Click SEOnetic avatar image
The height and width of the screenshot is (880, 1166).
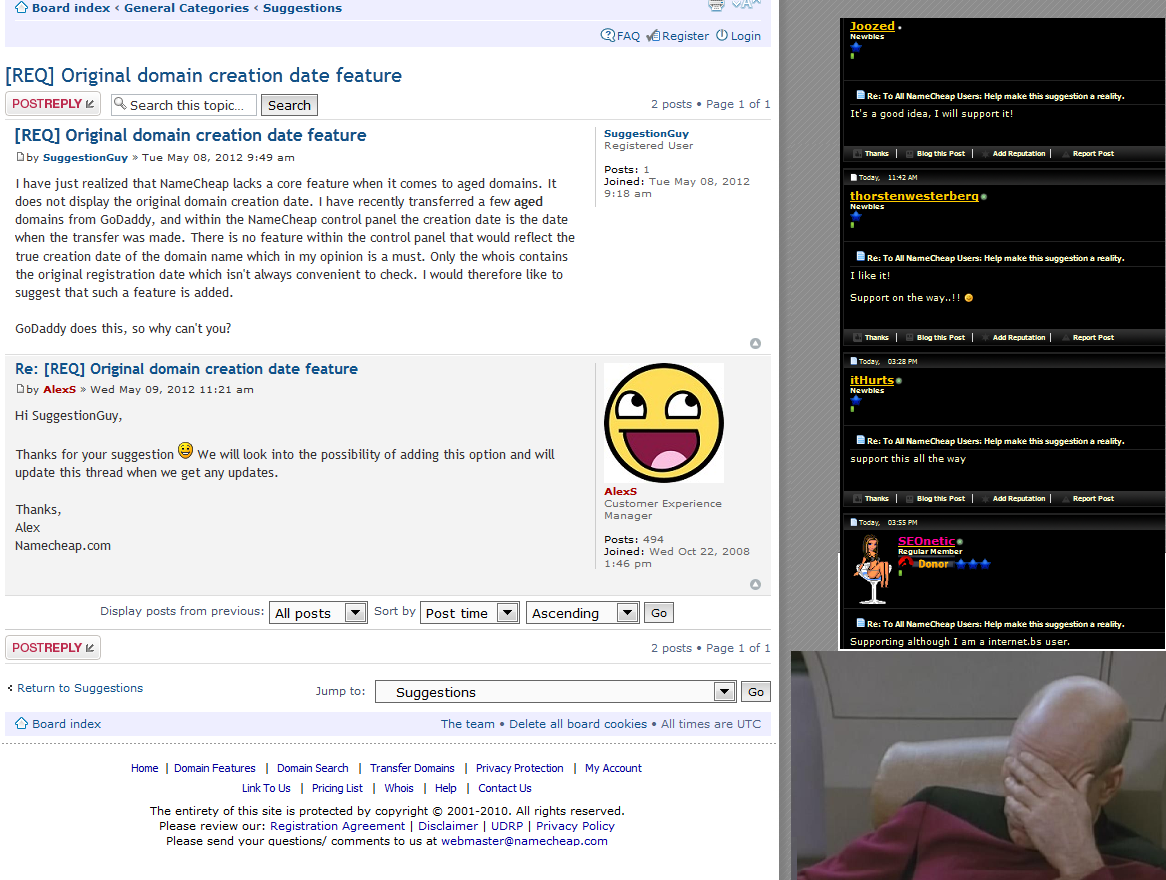[x=872, y=569]
